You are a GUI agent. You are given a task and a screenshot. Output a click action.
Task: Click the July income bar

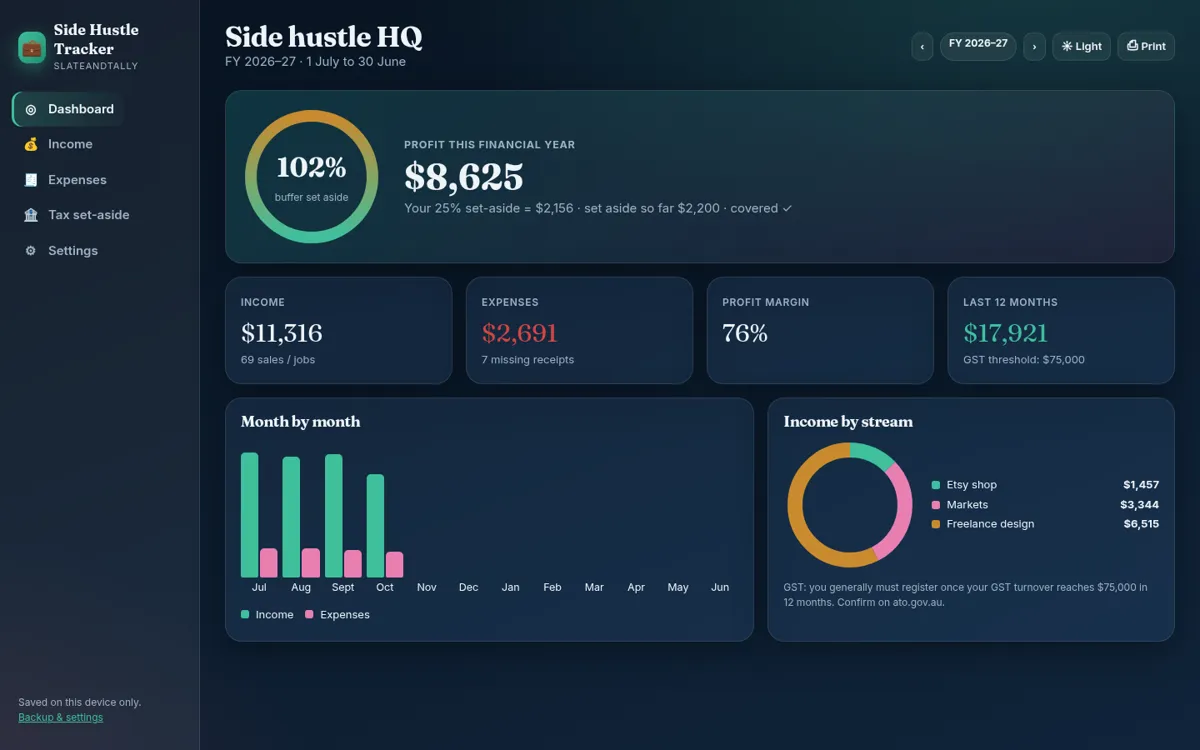pyautogui.click(x=250, y=515)
